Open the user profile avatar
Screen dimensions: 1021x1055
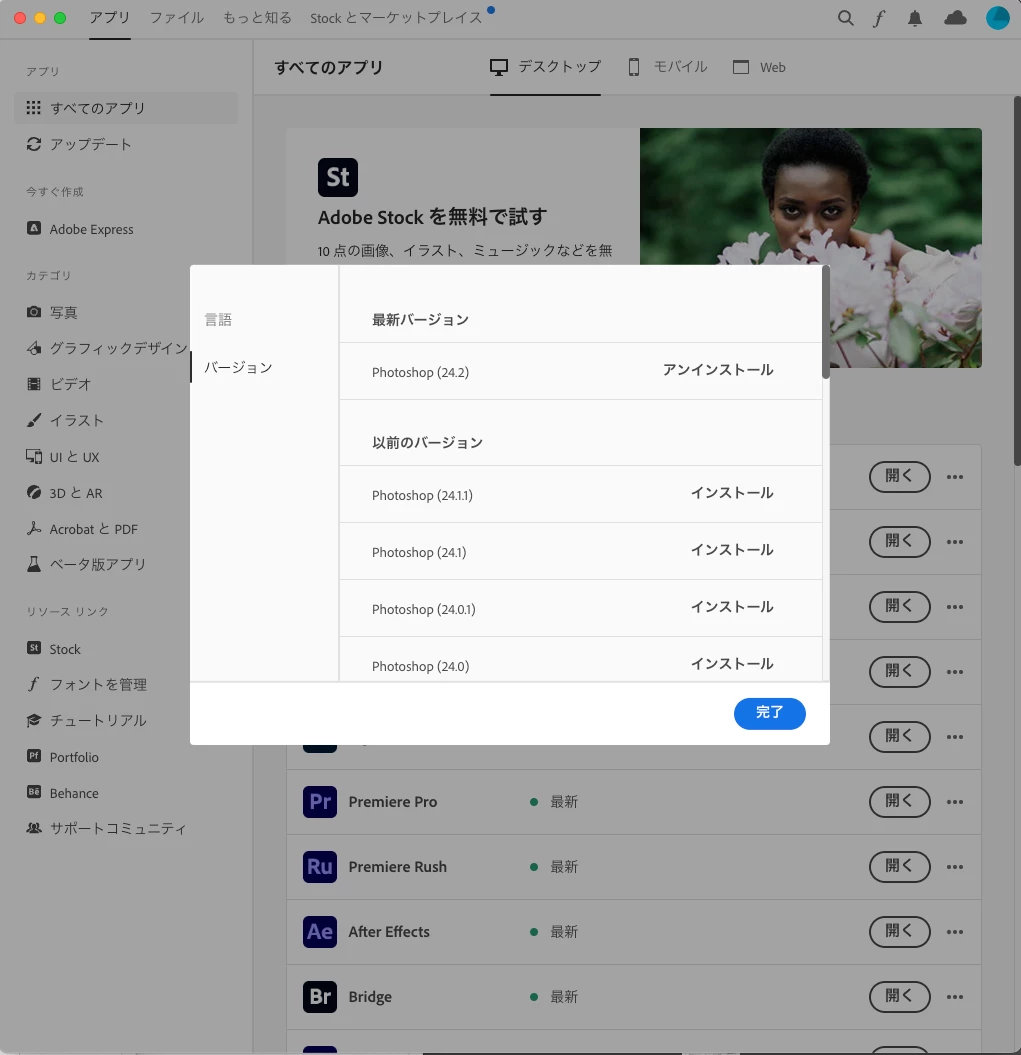997,18
